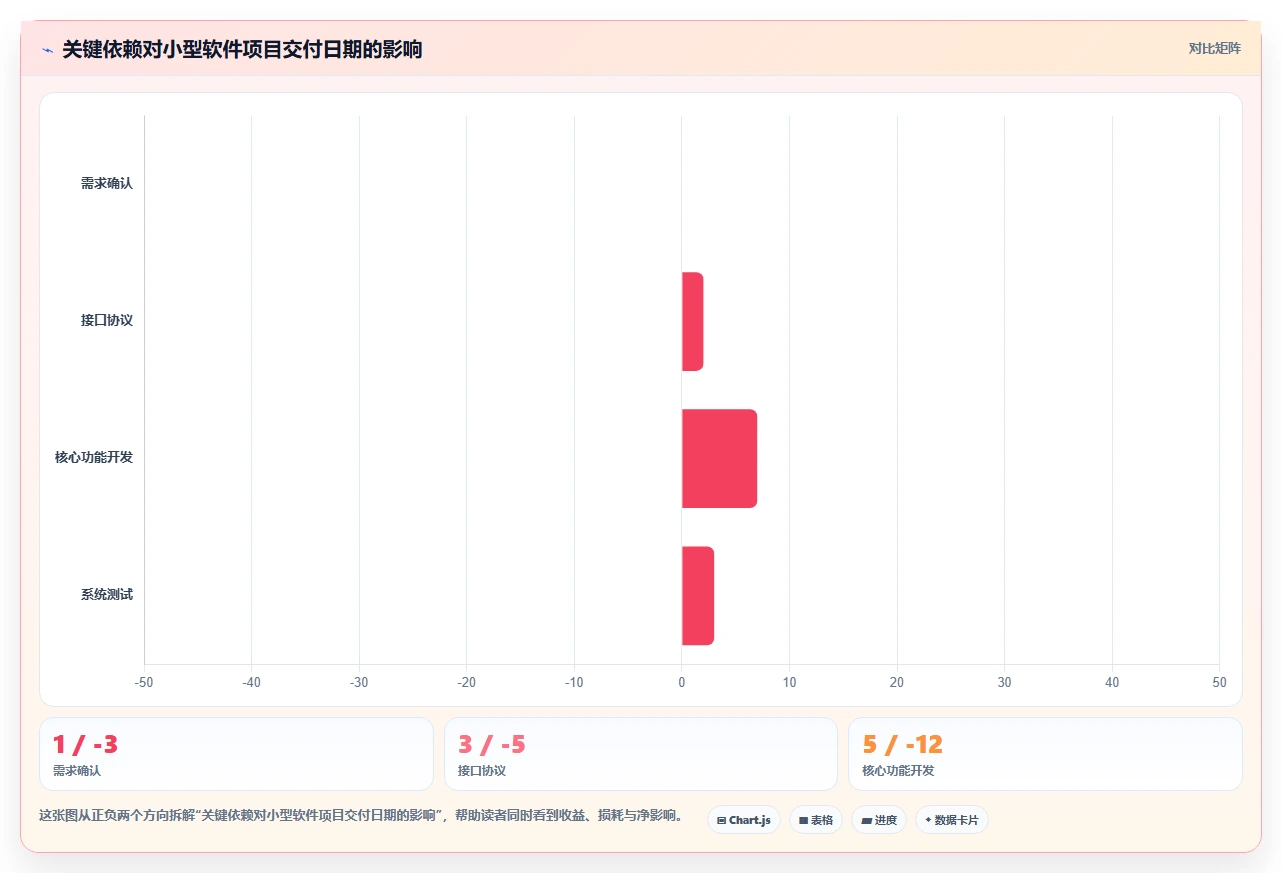Click the lightning icon beside the title
The height and width of the screenshot is (873, 1282).
[47, 50]
